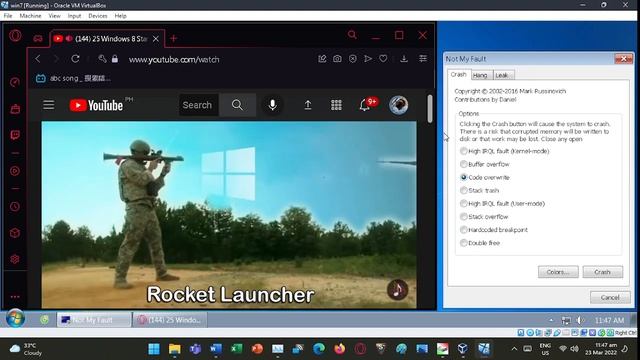Click the YouTube page scrollbar thumb
This screenshot has height=360, width=640.
tap(429, 109)
